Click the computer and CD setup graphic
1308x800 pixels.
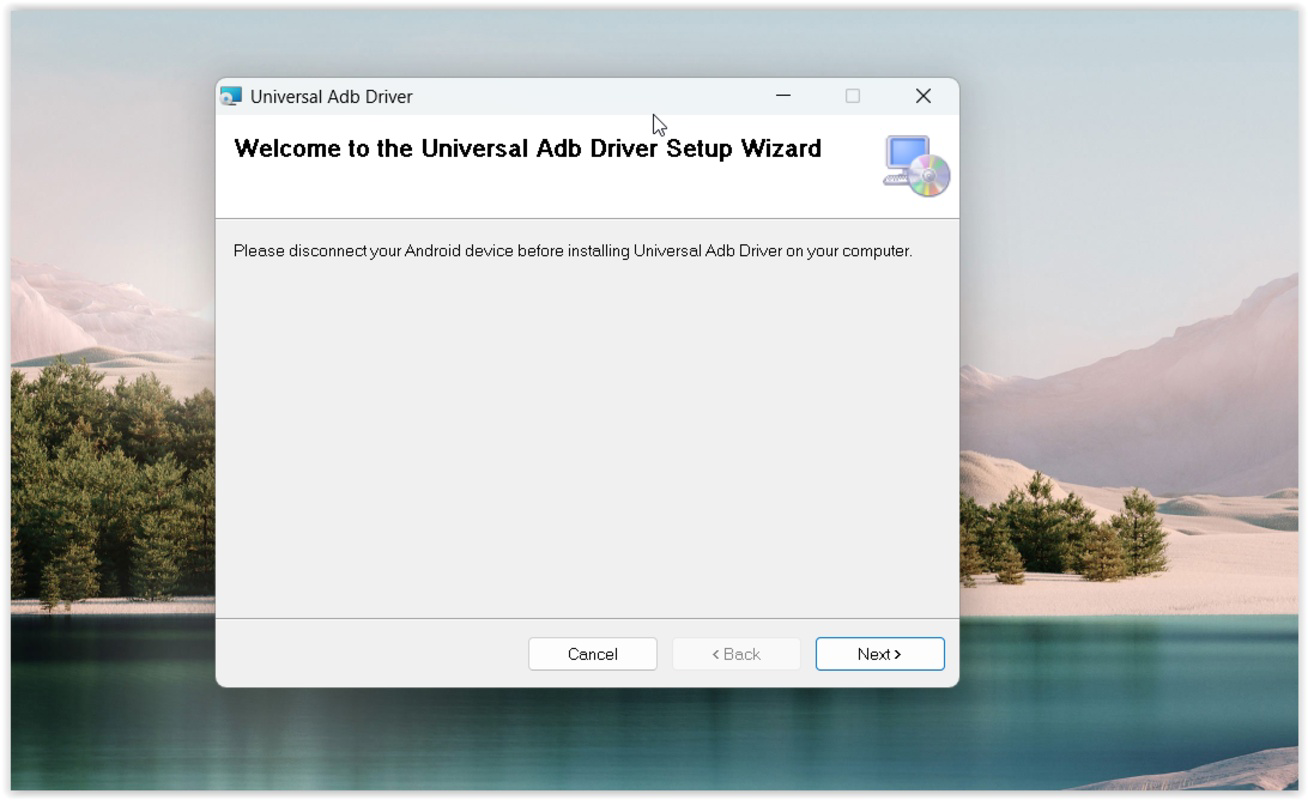click(916, 166)
